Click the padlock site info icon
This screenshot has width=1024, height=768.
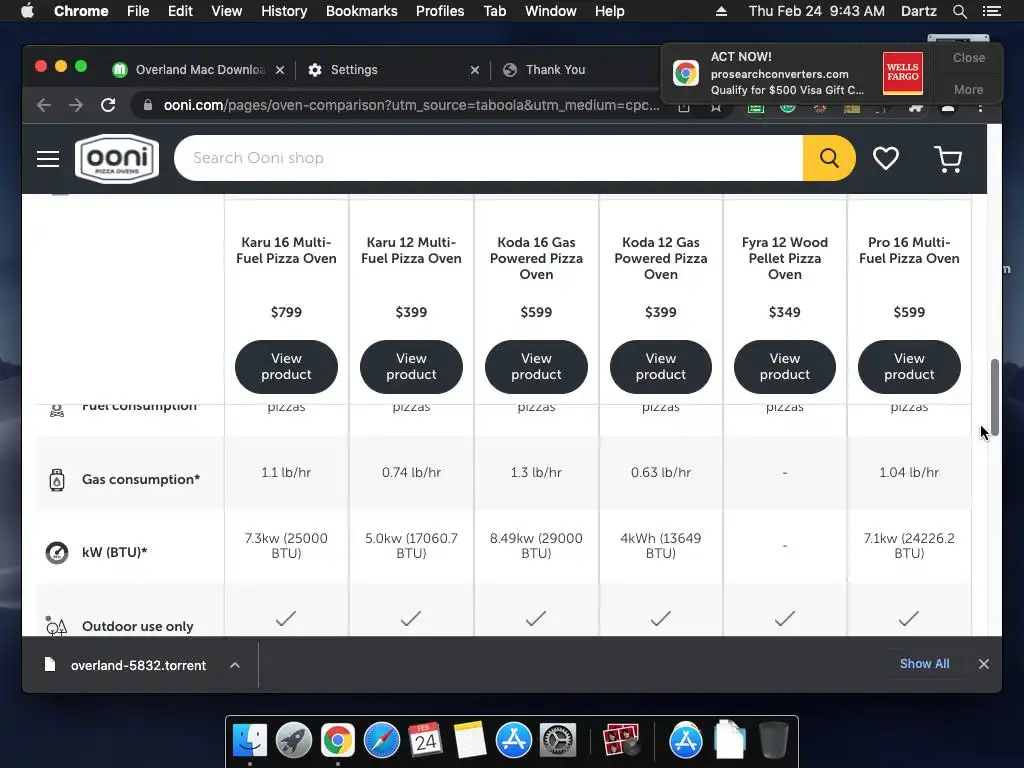coord(148,105)
